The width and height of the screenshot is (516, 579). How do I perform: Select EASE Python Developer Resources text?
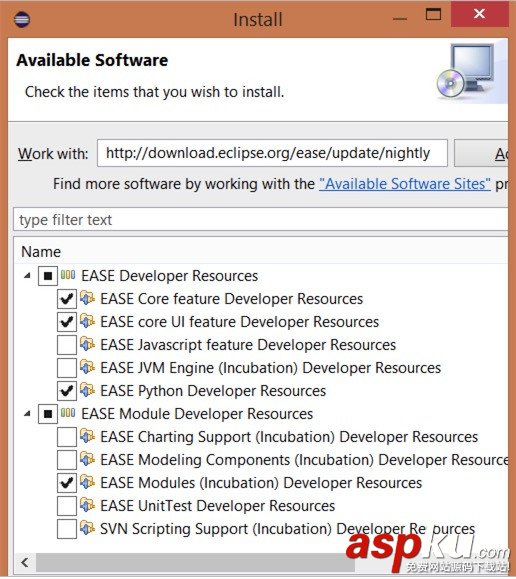pos(213,391)
